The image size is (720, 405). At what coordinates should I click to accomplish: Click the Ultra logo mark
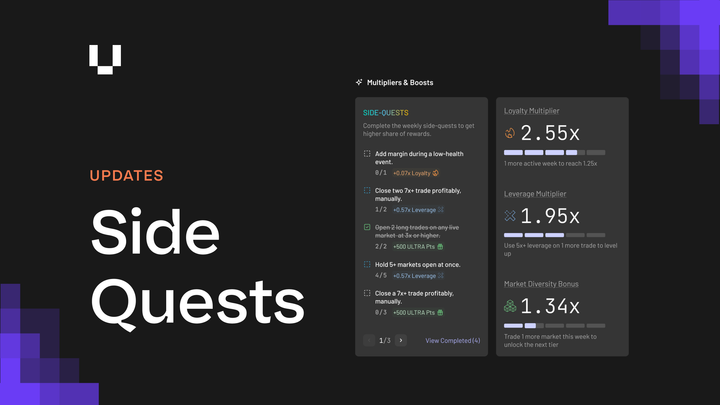[105, 59]
